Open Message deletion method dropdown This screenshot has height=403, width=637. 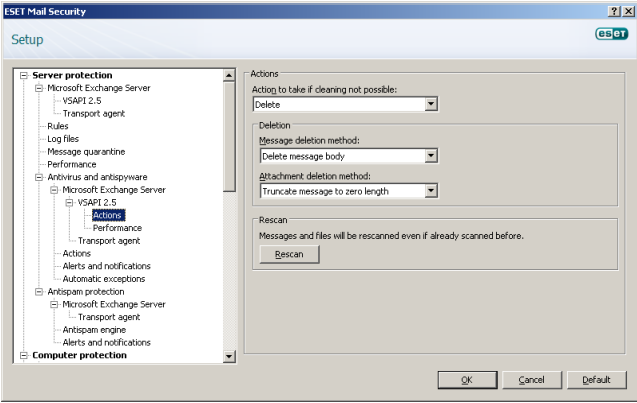pos(431,156)
